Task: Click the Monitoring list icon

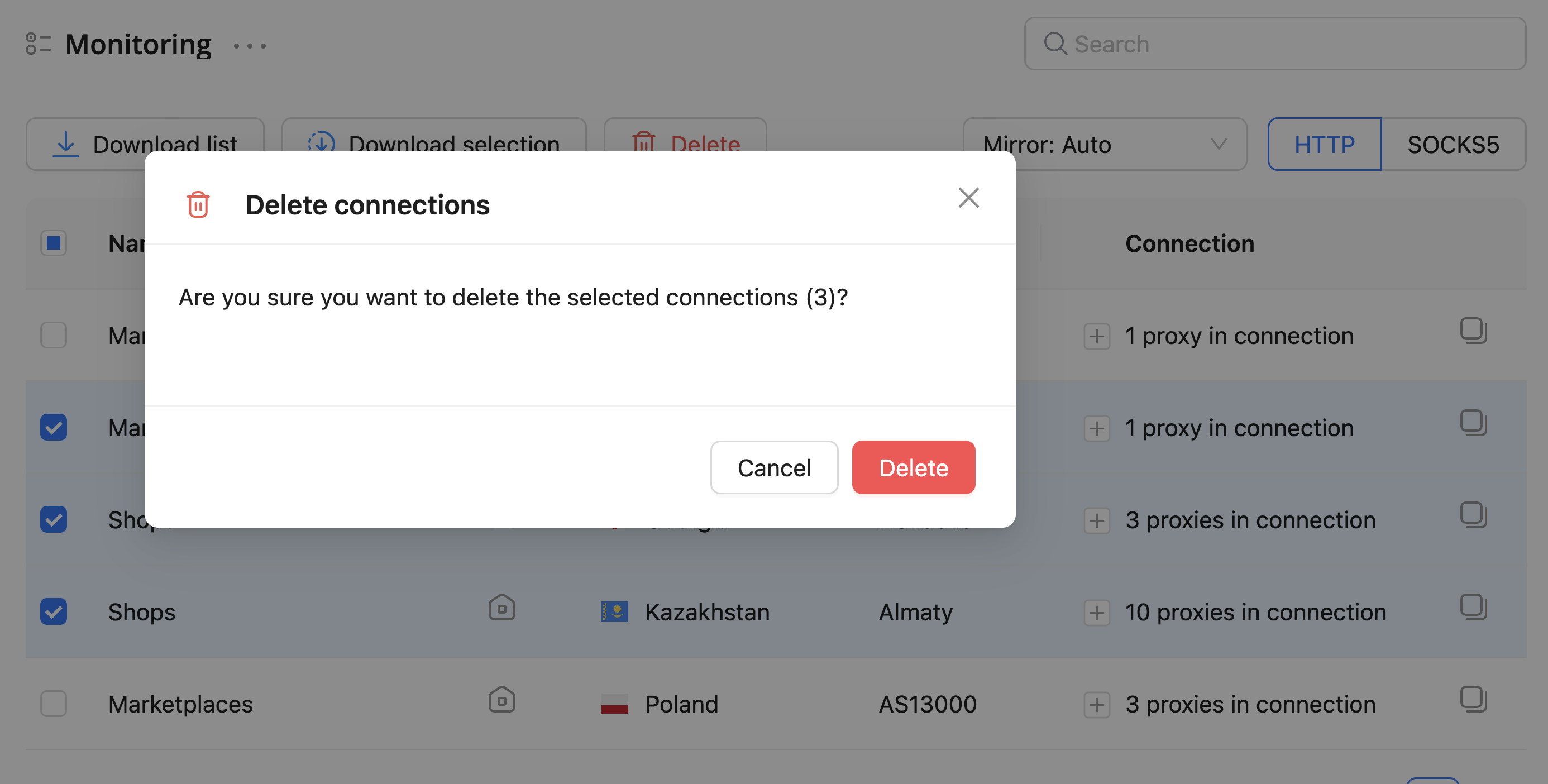Action: click(38, 44)
